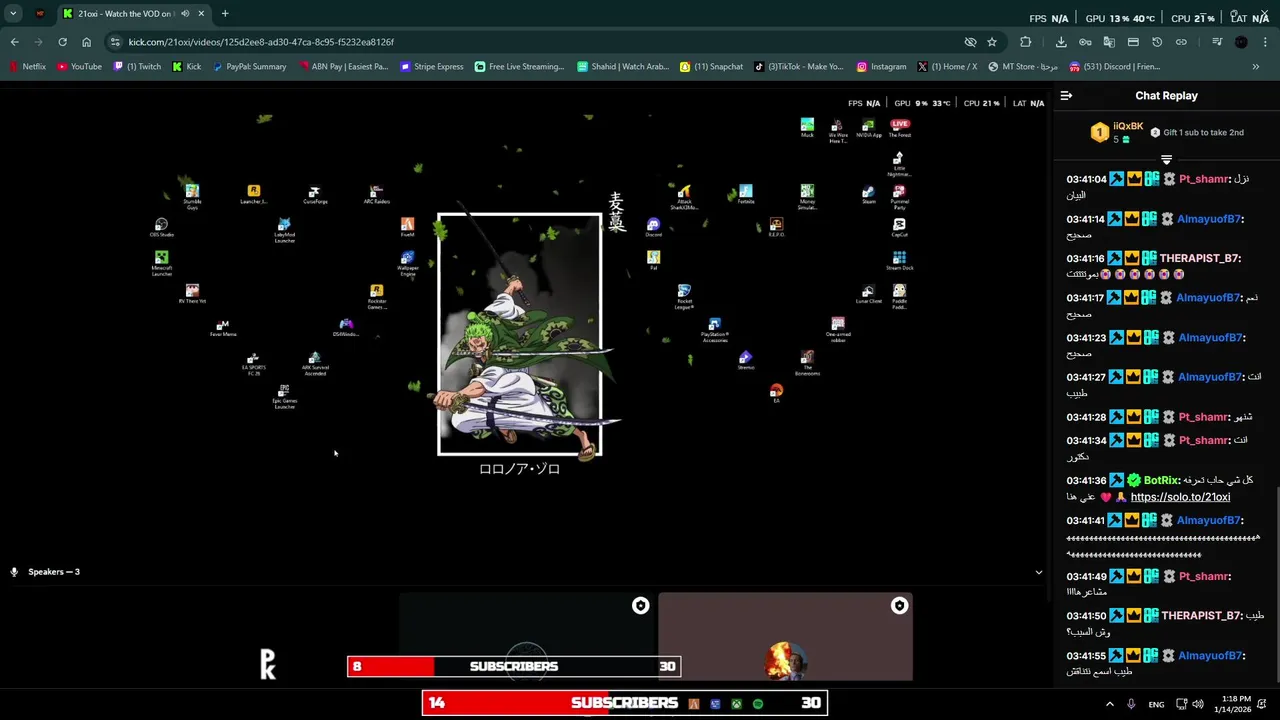The image size is (1280, 720).
Task: Click the CurseForge desktop icon
Action: coord(315,194)
